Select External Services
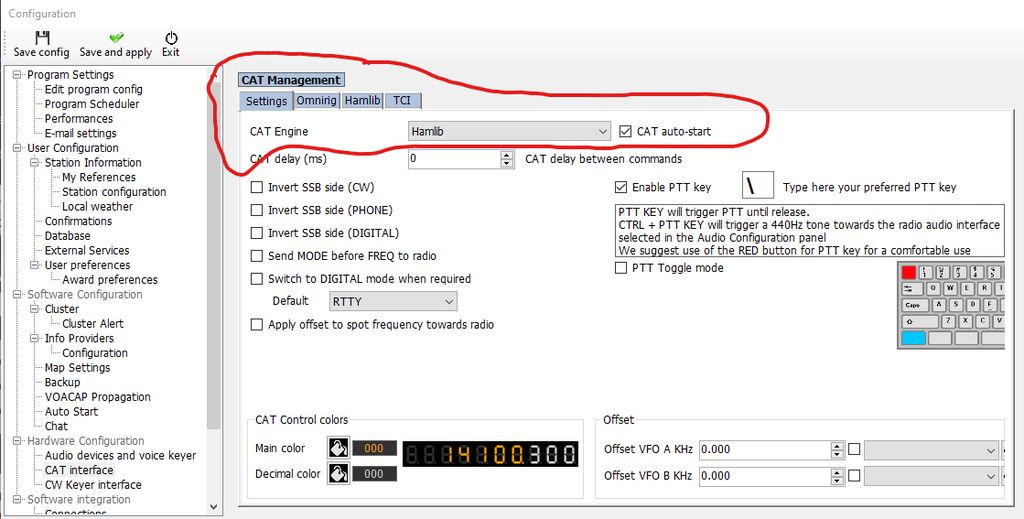Viewport: 1024px width, 519px height. pyautogui.click(x=87, y=250)
